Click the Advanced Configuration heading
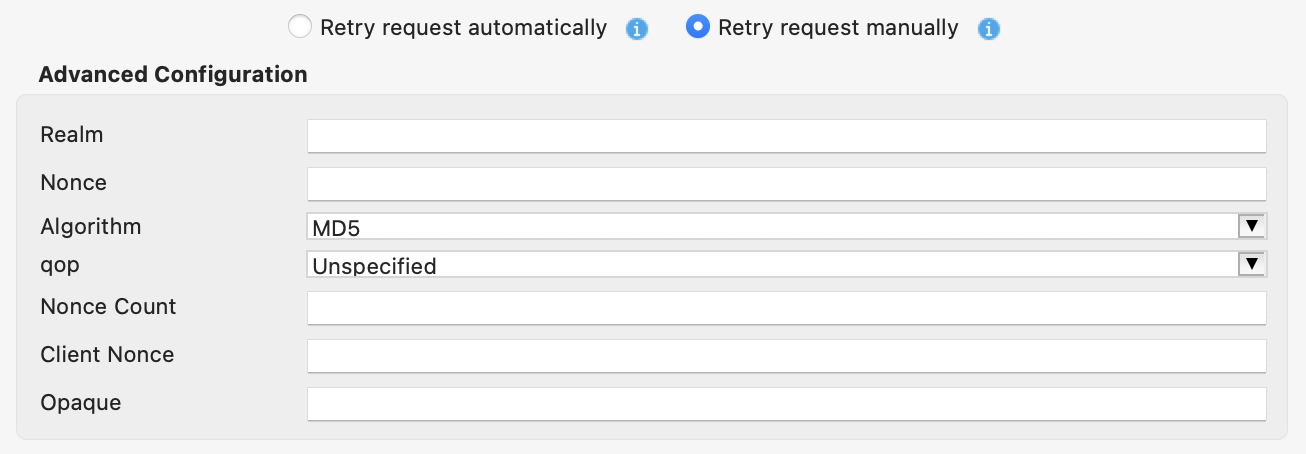The width and height of the screenshot is (1306, 454). (172, 74)
